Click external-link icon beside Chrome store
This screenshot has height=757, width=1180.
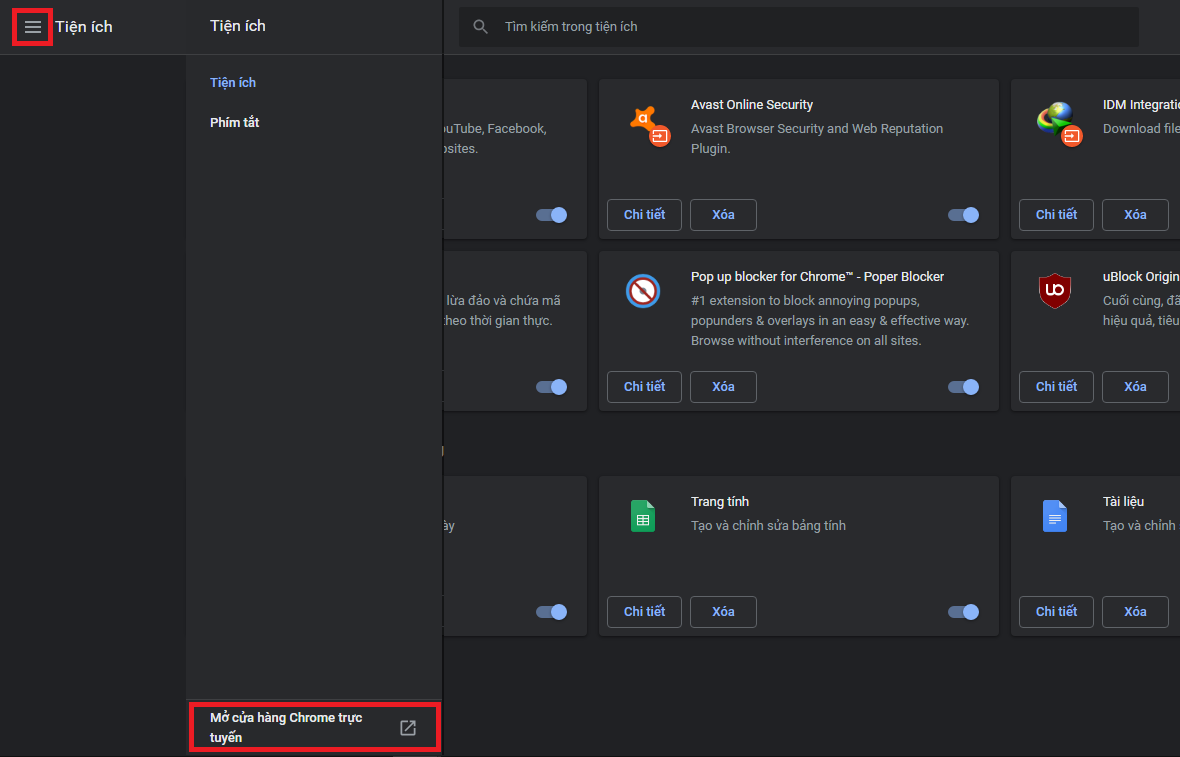click(408, 728)
